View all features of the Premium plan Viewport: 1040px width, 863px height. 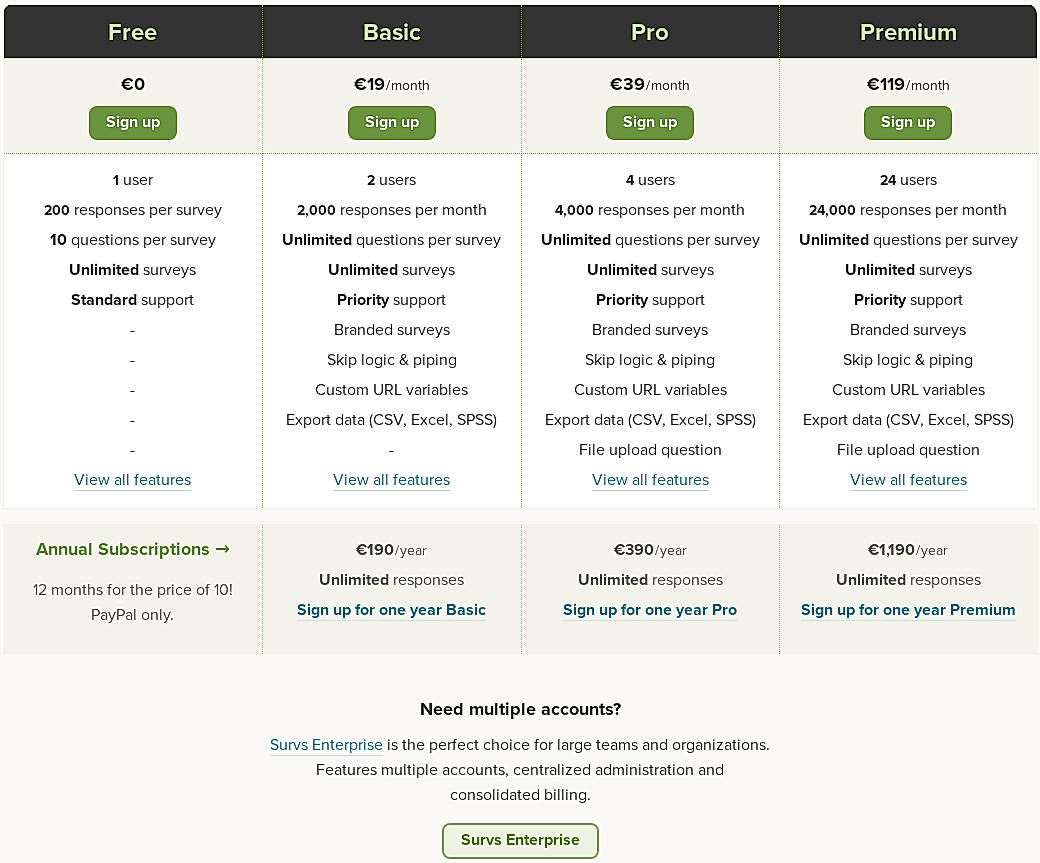pyautogui.click(x=908, y=480)
